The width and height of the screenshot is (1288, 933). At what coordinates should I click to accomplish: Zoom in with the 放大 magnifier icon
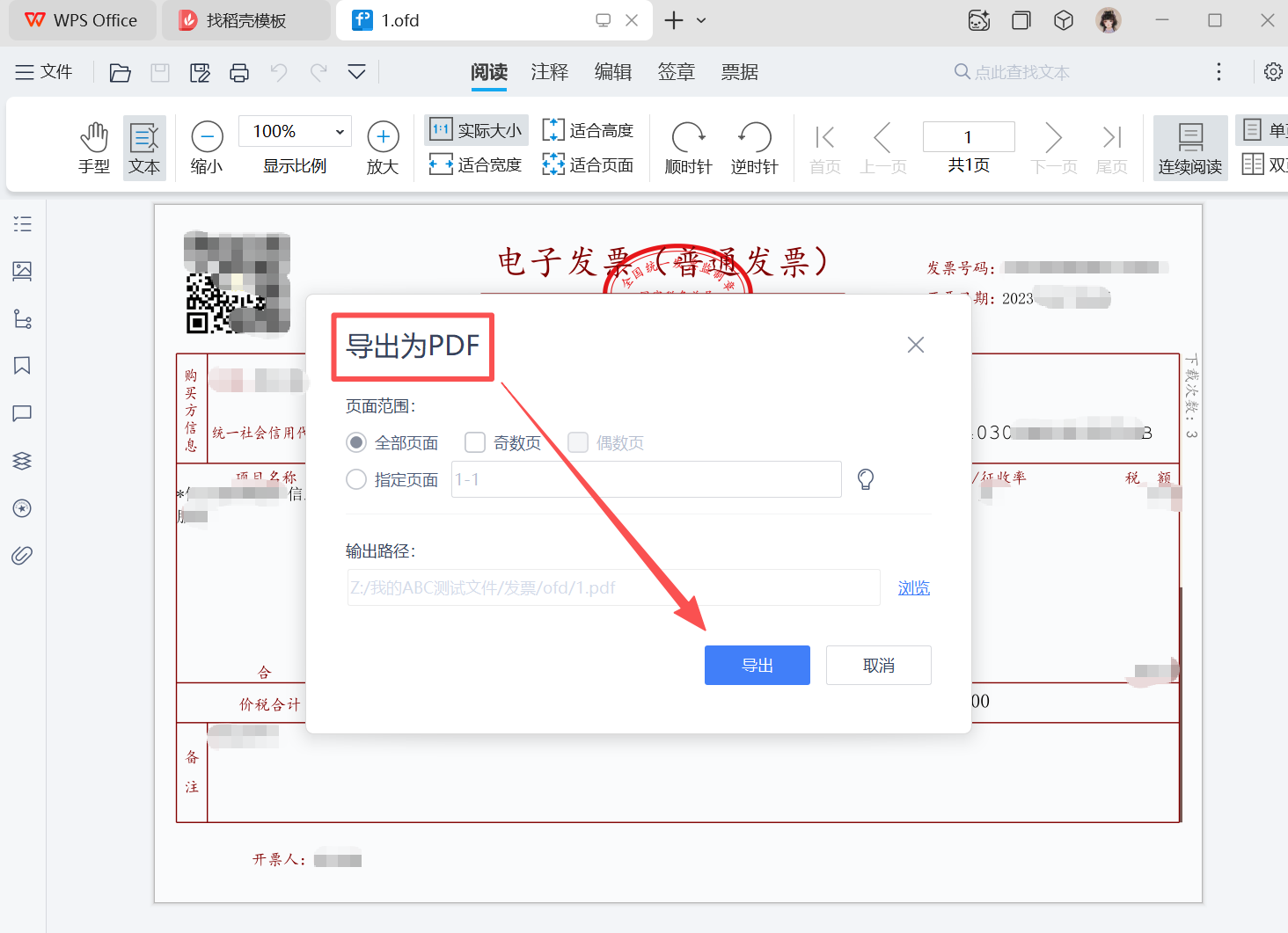tap(383, 136)
